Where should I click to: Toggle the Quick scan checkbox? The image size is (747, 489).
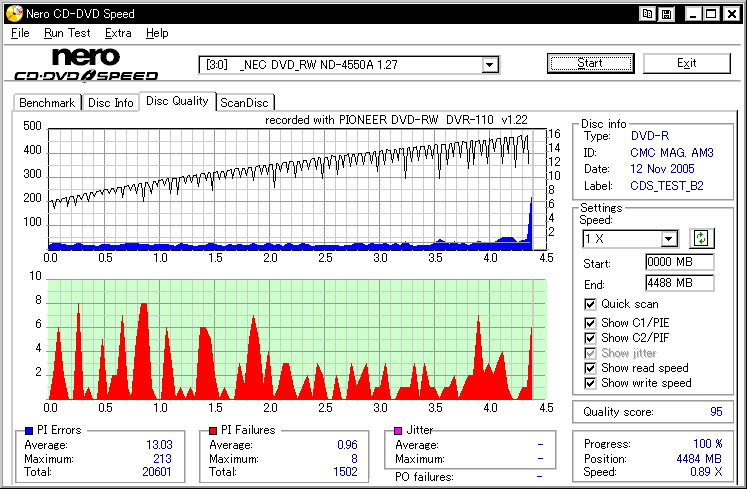pyautogui.click(x=590, y=304)
